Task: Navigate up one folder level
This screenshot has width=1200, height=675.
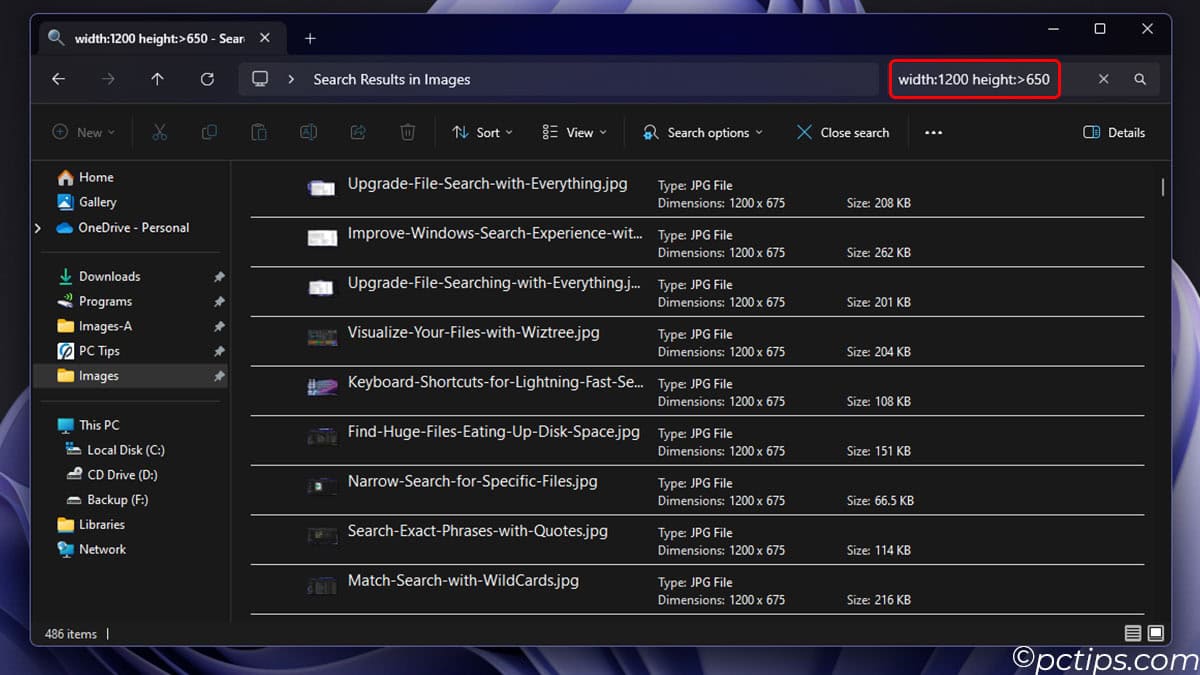Action: click(x=157, y=79)
